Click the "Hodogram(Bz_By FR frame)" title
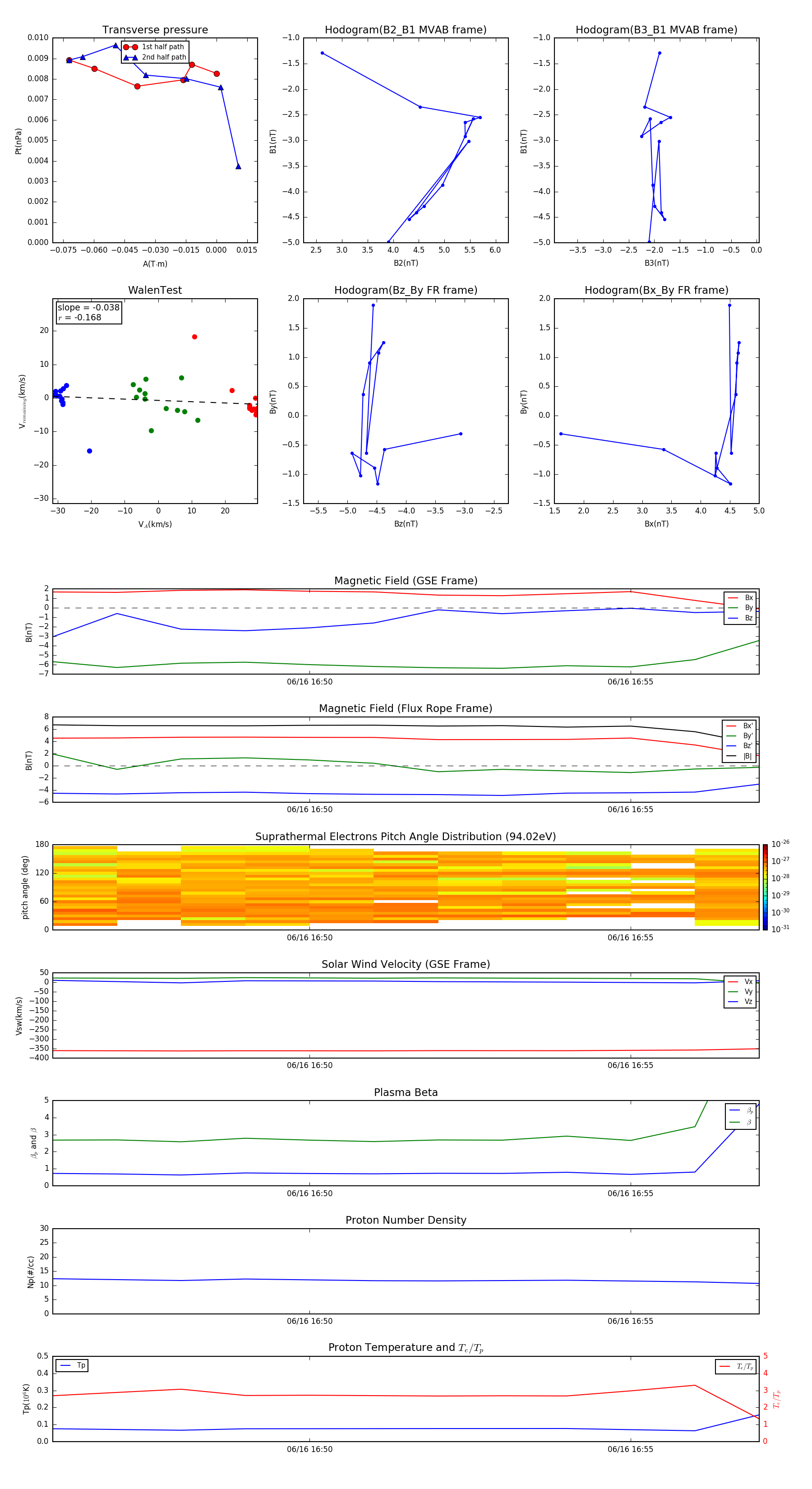This screenshot has height=1489, width=812. tap(406, 290)
